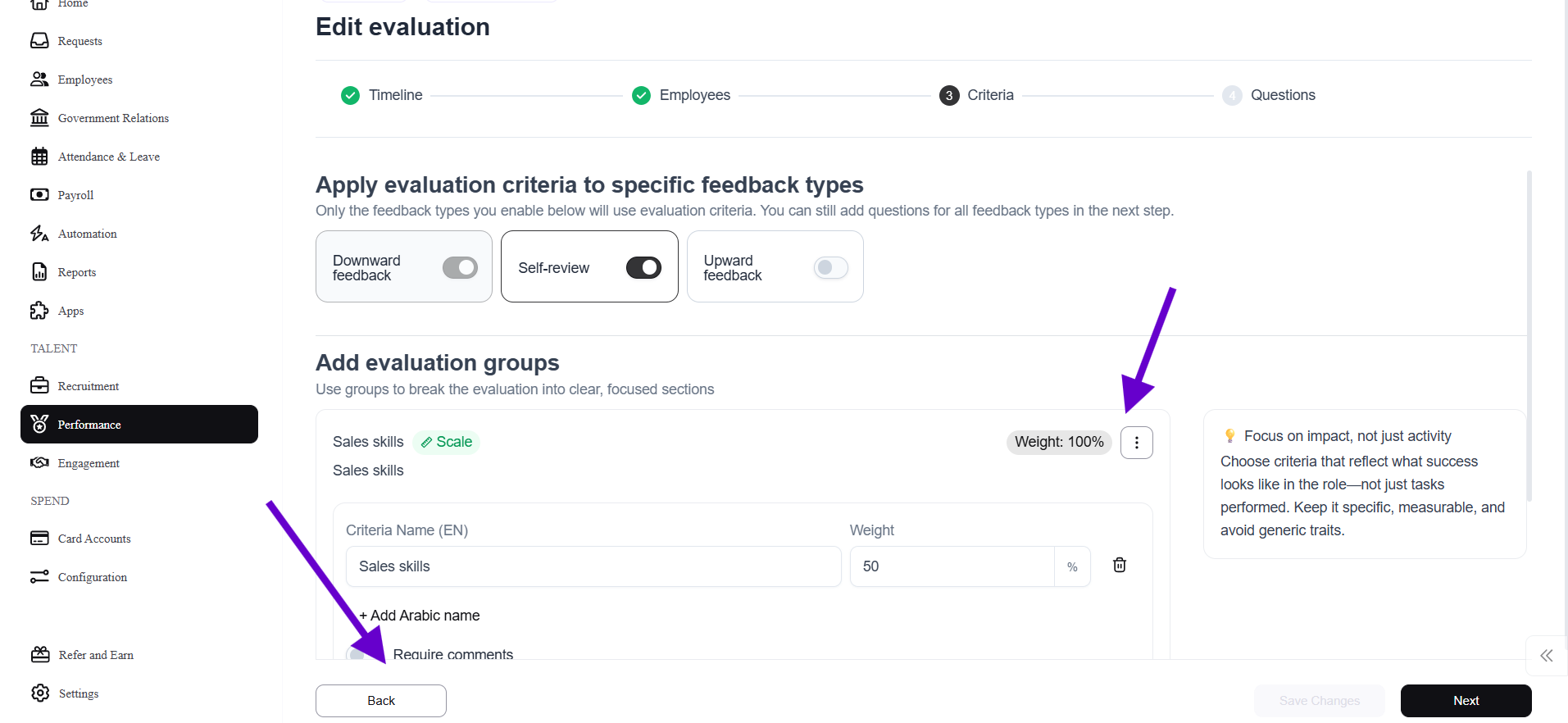
Task: Delete the Sales skills criteria with trash icon
Action: (1119, 566)
